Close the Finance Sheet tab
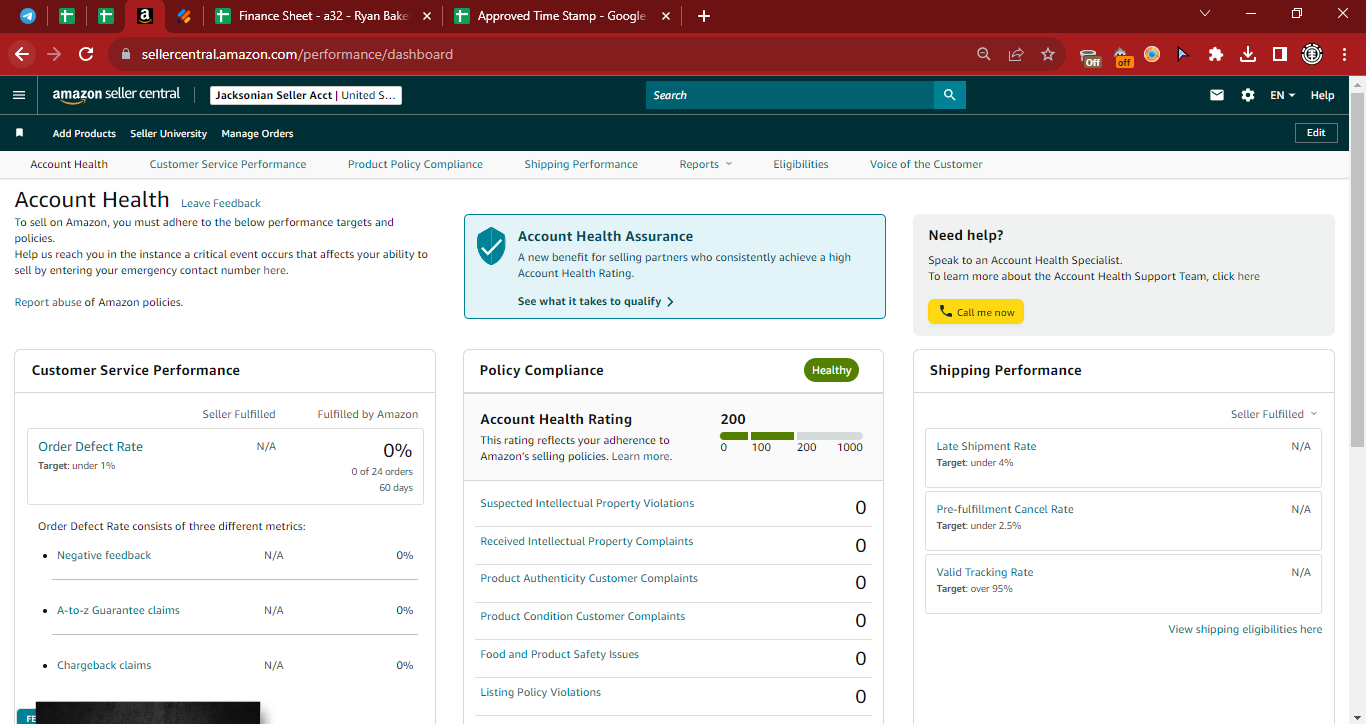Viewport: 1366px width, 724px height. 426,16
